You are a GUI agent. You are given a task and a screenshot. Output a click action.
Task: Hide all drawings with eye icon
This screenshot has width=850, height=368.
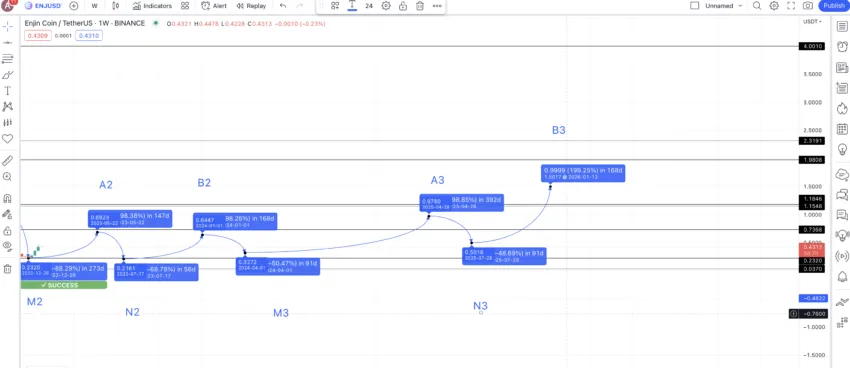[x=8, y=246]
